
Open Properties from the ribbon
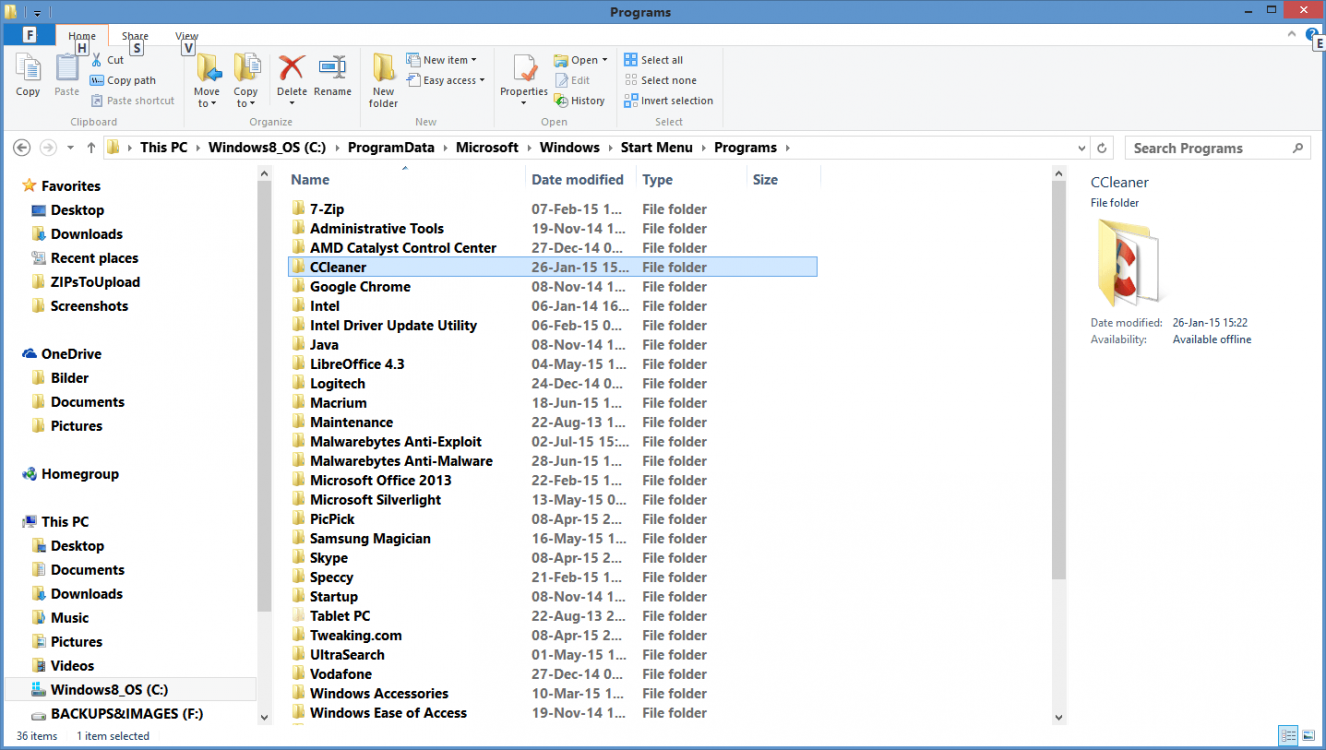point(524,72)
